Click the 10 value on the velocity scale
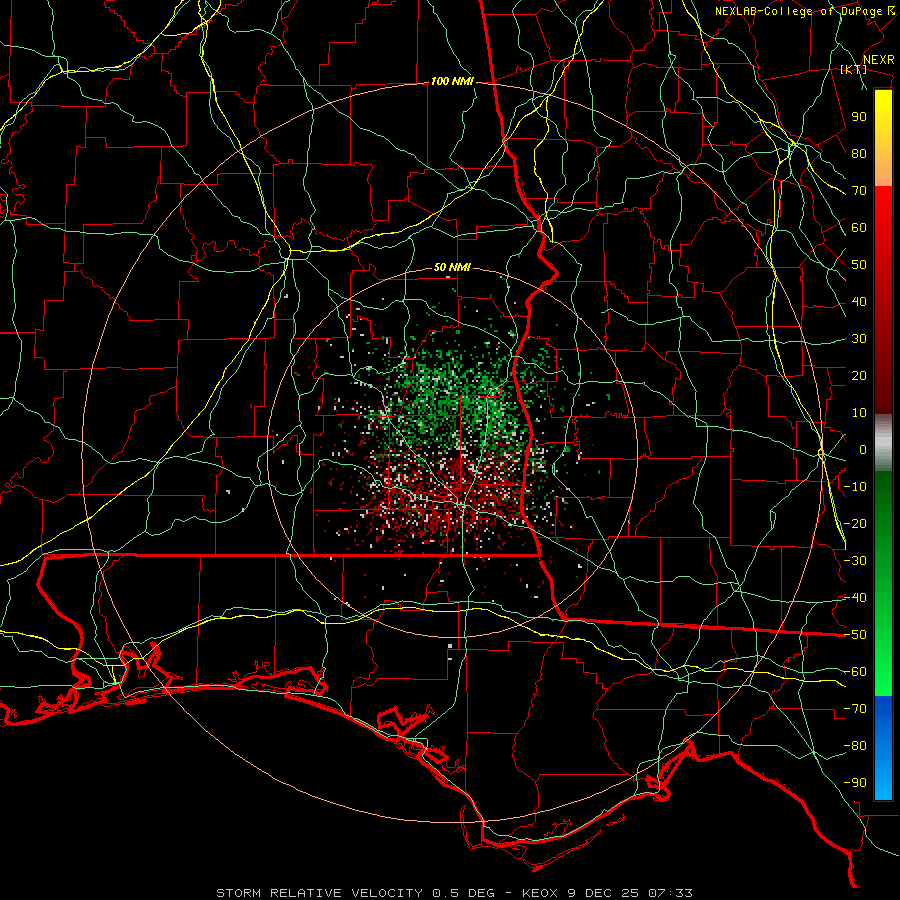900x900 pixels. 859,413
